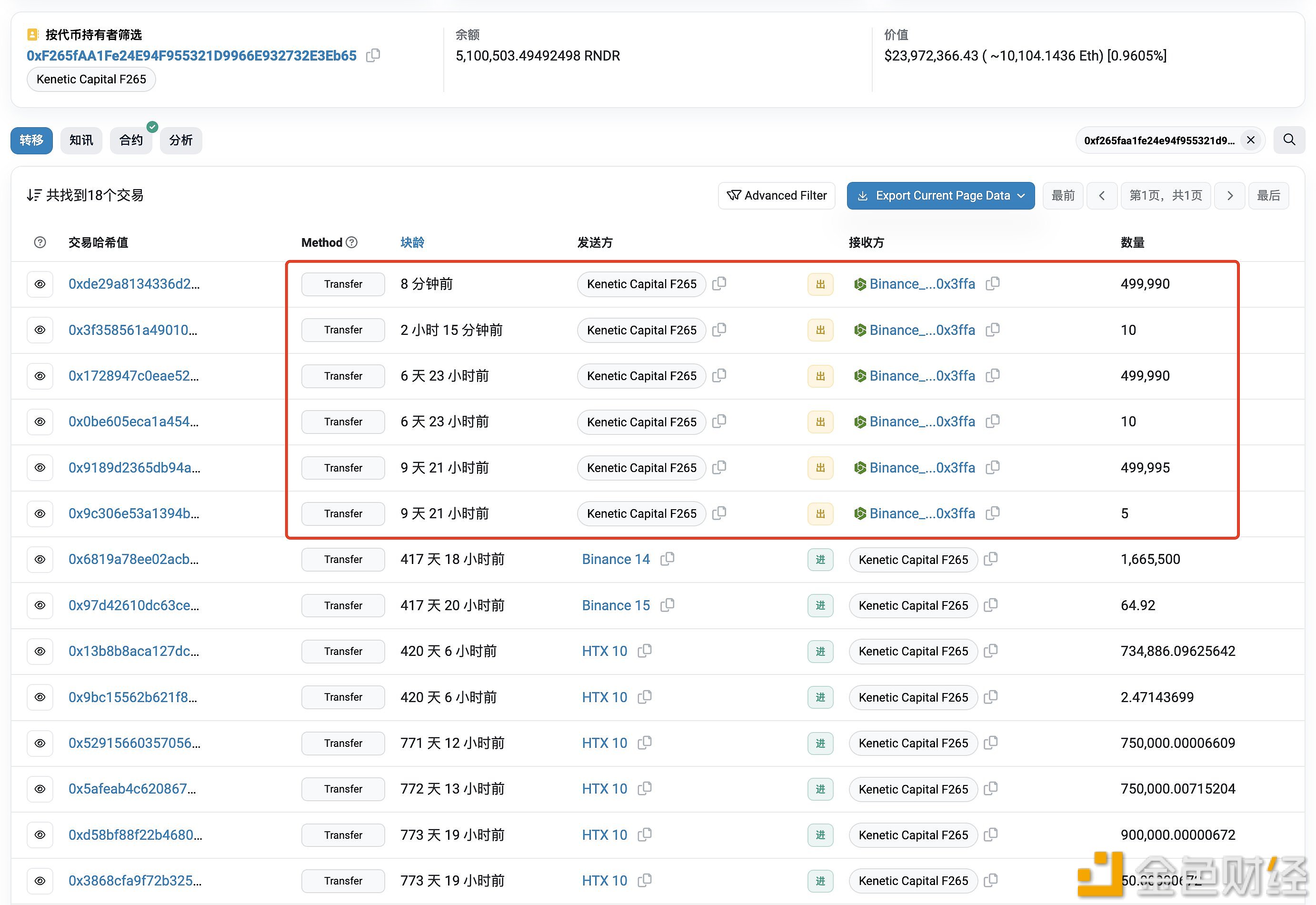Jump to first page 最前
Viewport: 1316px width, 905px height.
tap(1063, 196)
